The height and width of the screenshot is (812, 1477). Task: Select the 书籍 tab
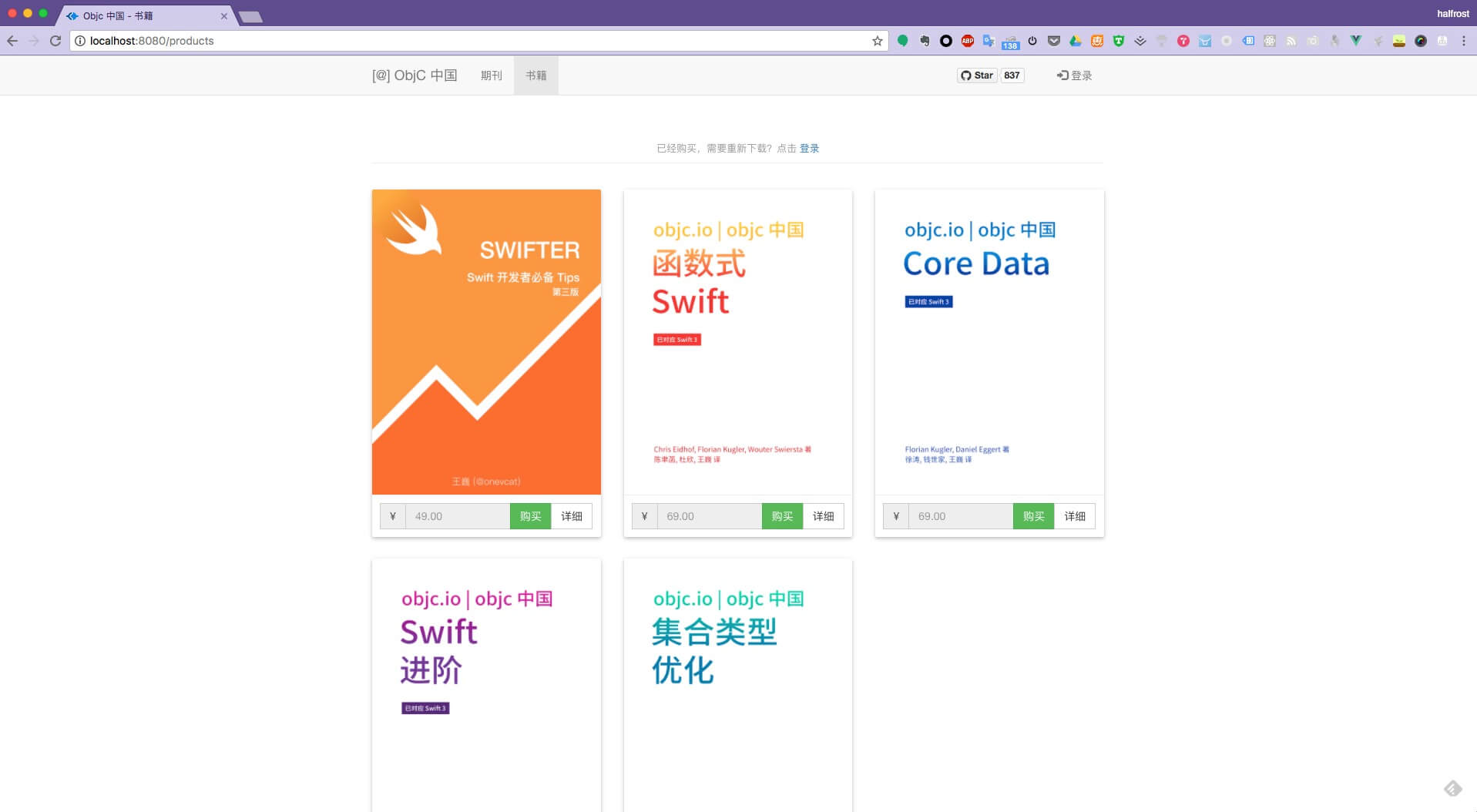point(536,75)
